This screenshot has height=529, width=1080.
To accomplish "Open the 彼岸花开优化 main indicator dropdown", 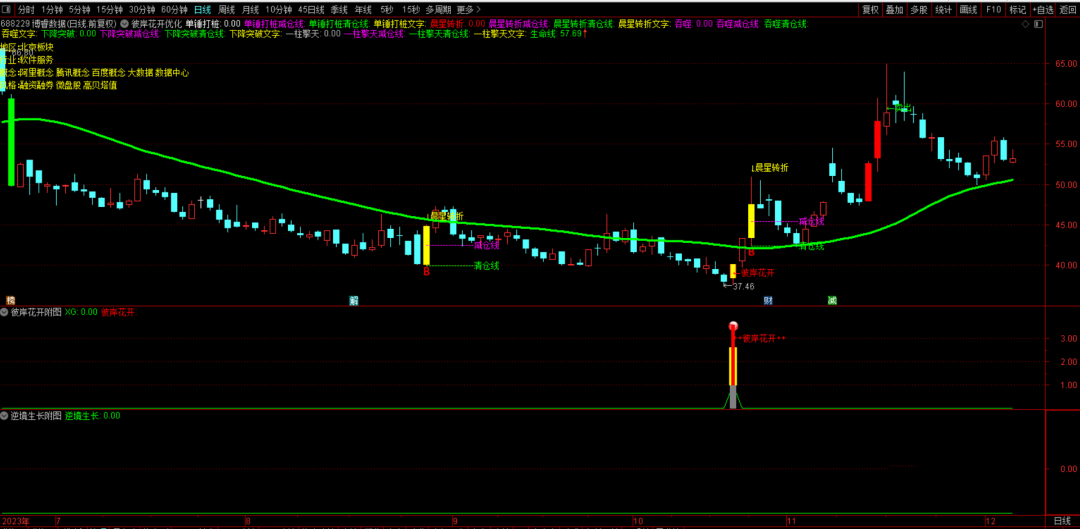I will click(x=123, y=23).
